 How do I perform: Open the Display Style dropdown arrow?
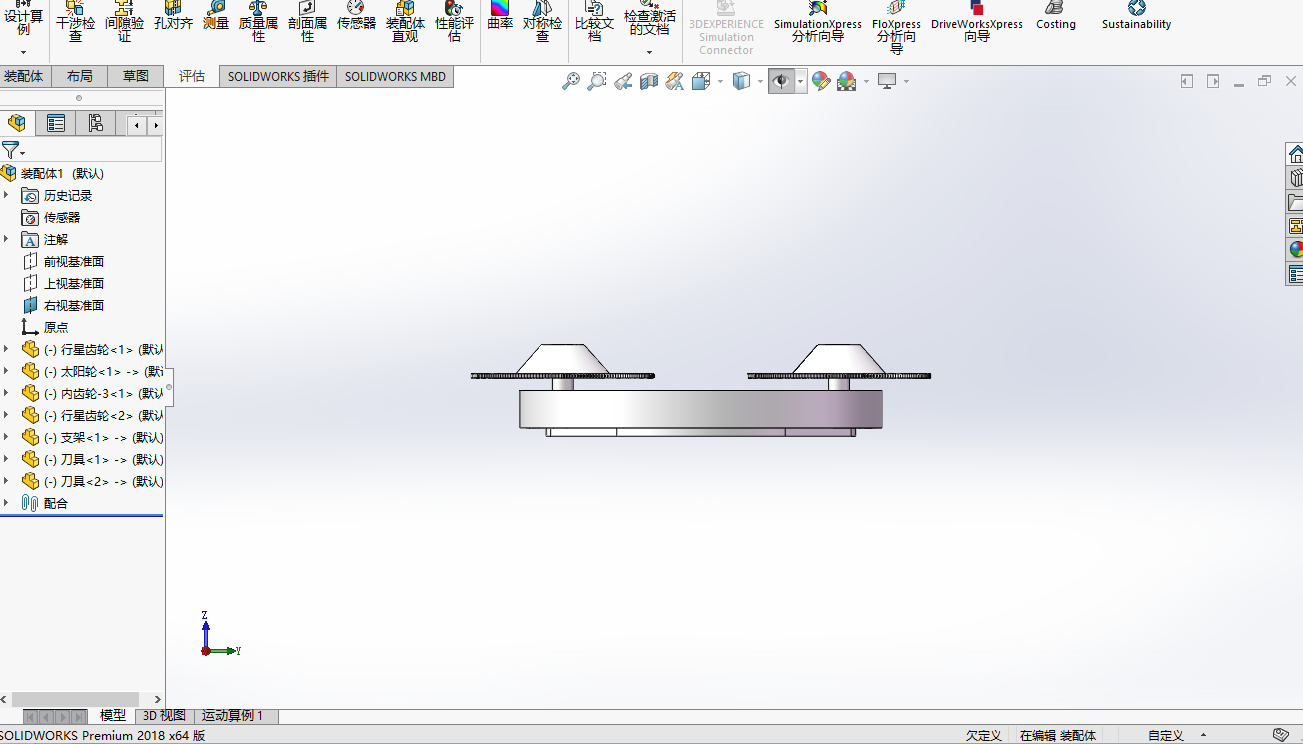[760, 81]
